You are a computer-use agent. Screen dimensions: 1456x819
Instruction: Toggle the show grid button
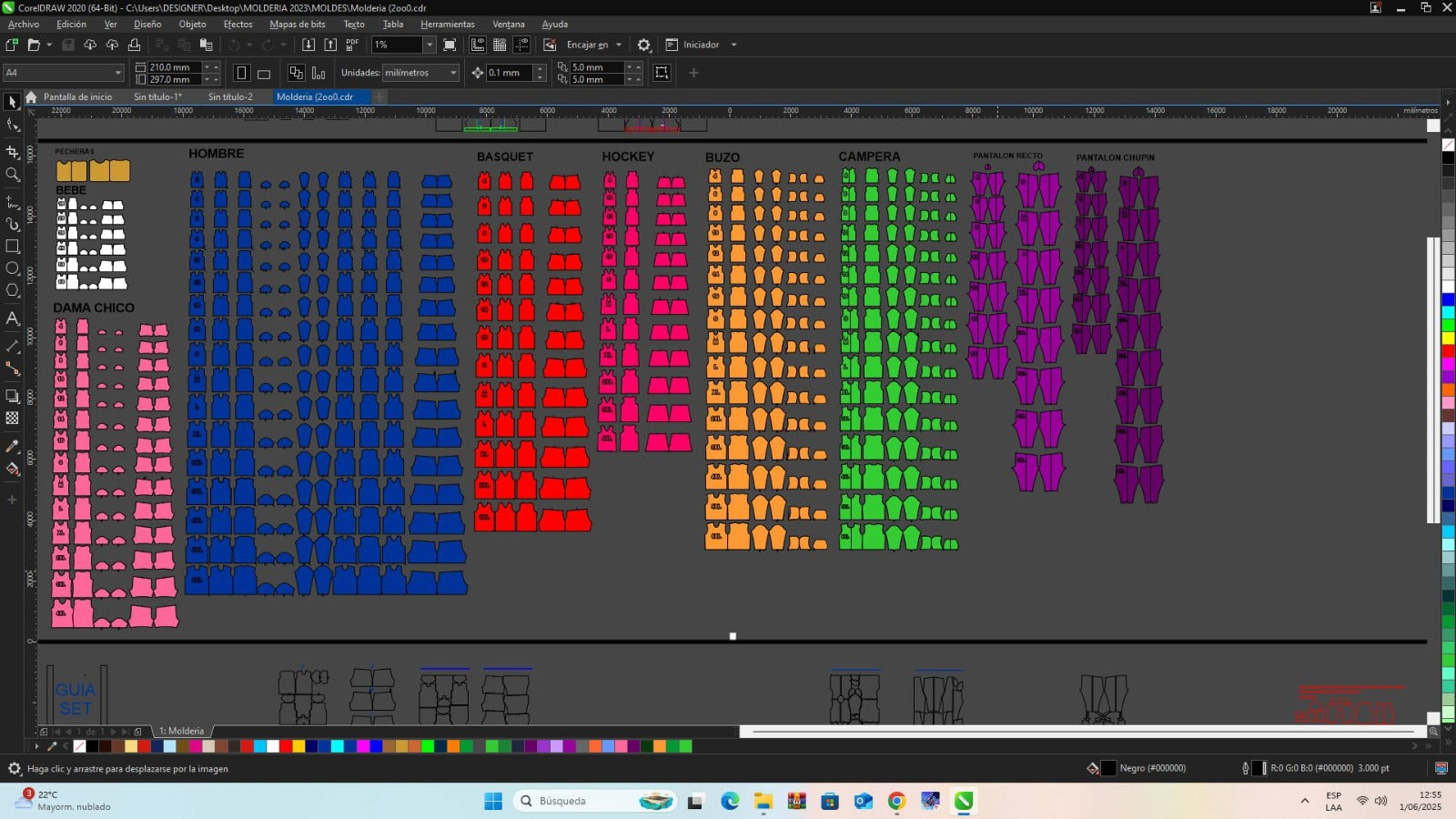[x=500, y=45]
